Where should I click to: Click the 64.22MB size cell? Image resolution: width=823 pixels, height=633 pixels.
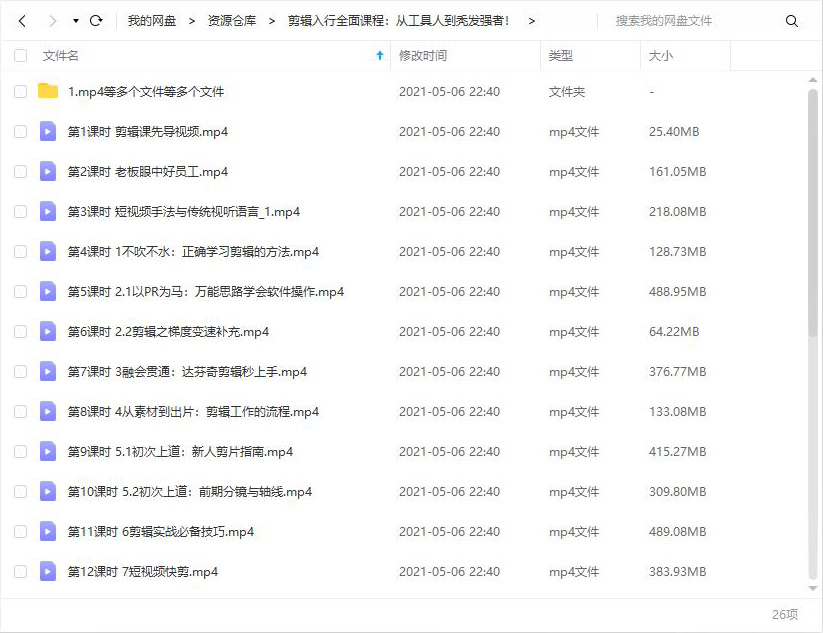point(674,332)
